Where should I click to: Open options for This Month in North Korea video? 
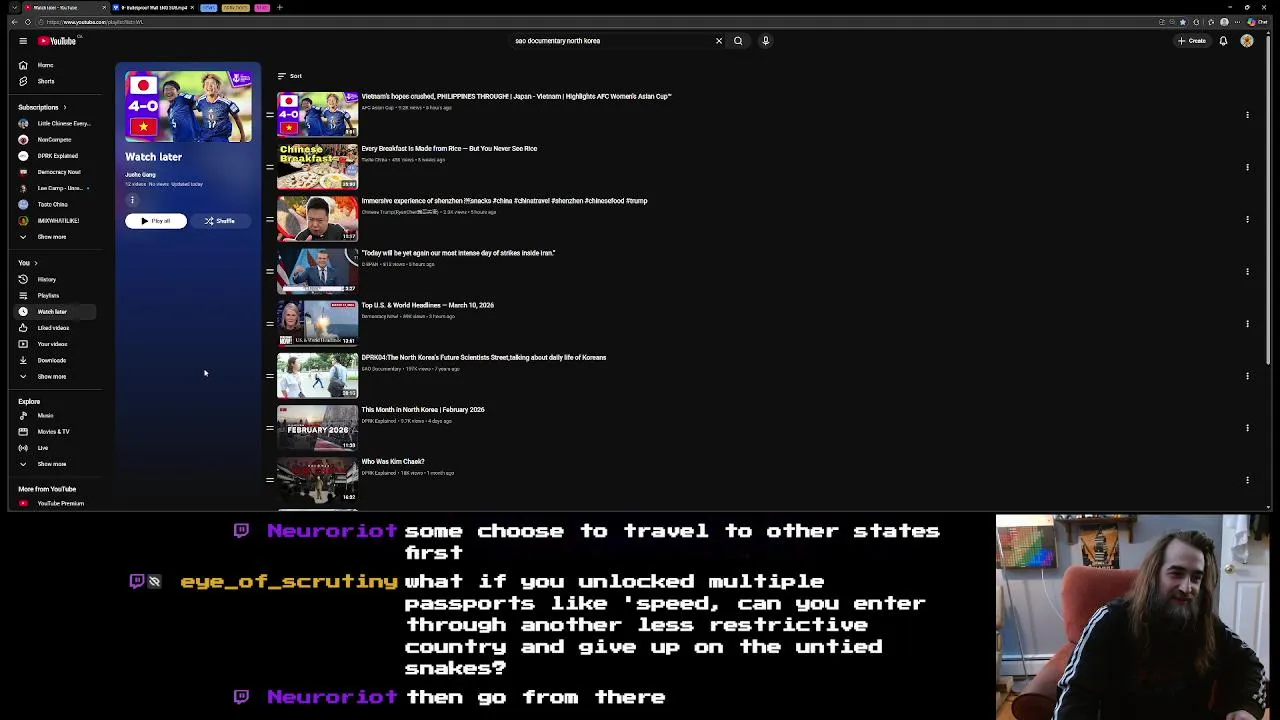(1247, 428)
